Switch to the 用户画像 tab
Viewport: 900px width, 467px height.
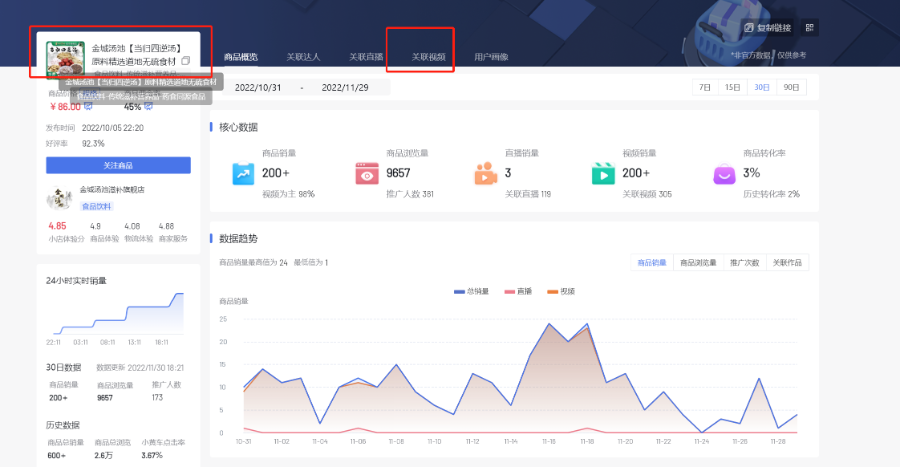click(x=491, y=57)
